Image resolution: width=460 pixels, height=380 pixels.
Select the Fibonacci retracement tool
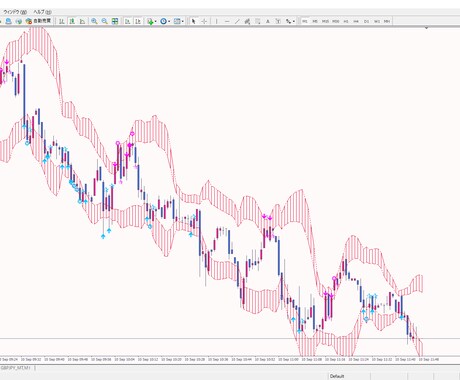pos(257,21)
